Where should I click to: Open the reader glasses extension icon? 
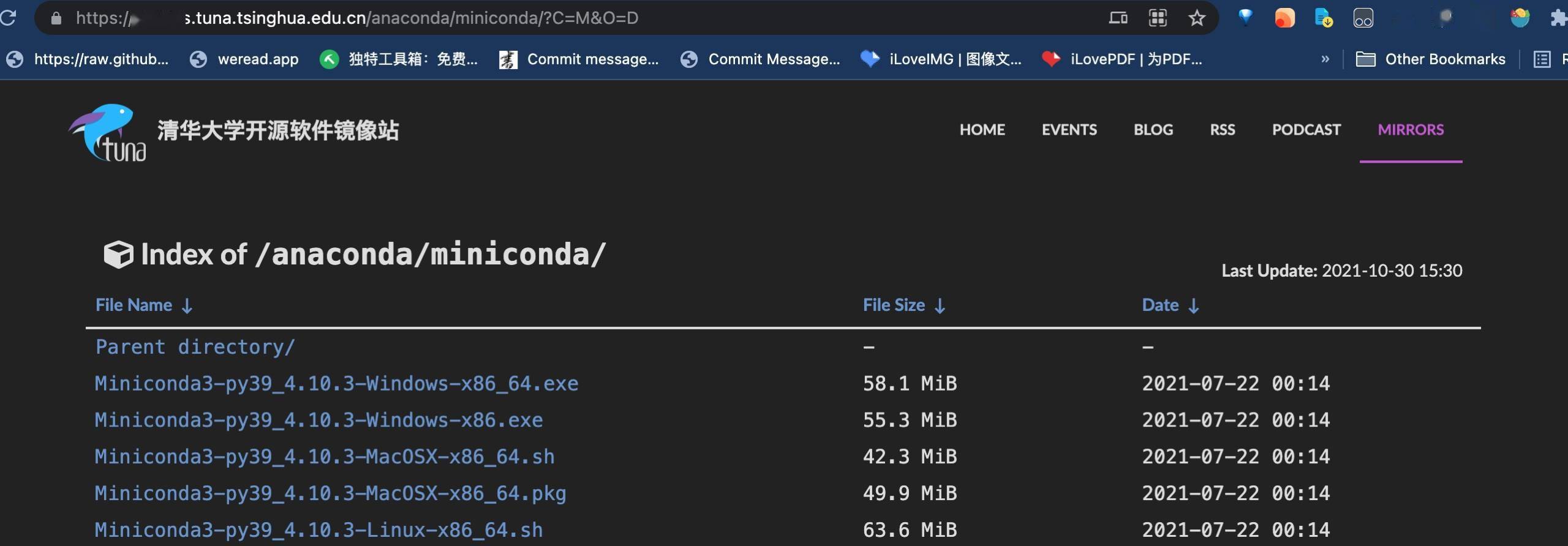click(1363, 18)
